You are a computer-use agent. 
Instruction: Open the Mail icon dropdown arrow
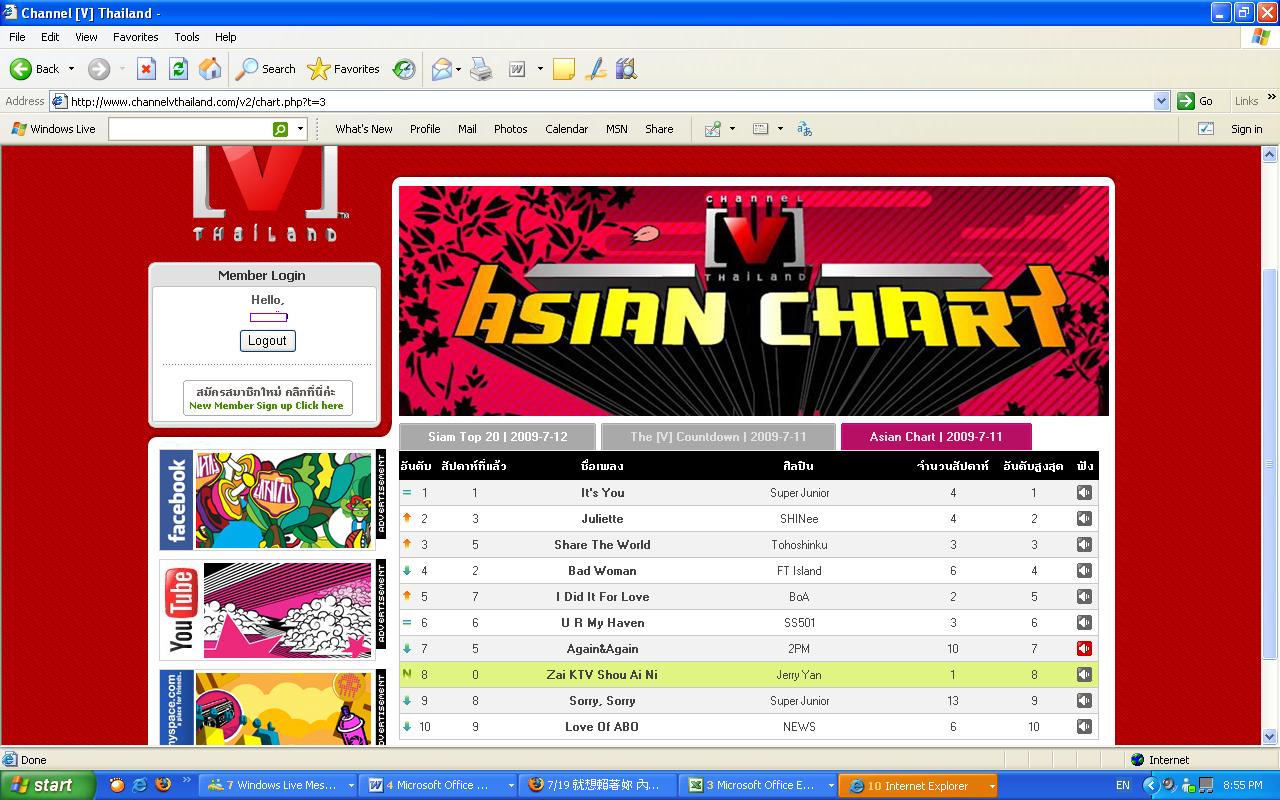tap(459, 69)
